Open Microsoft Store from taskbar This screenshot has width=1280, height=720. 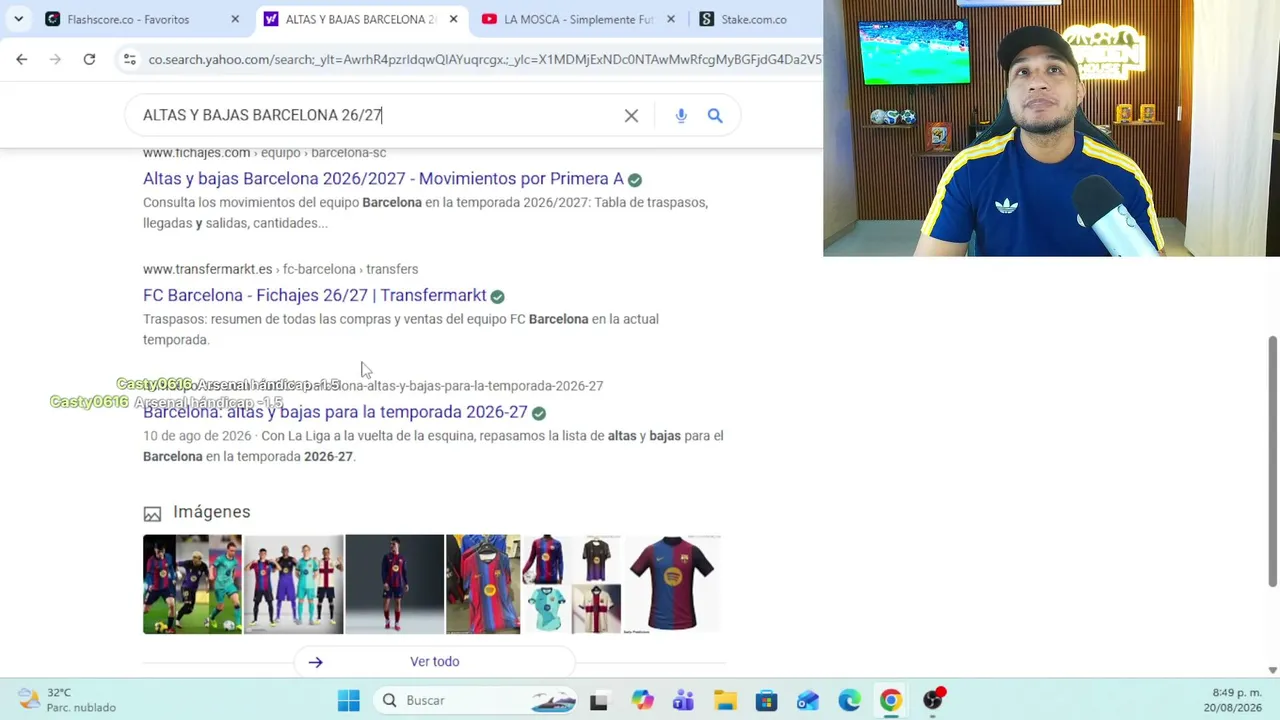(x=766, y=701)
